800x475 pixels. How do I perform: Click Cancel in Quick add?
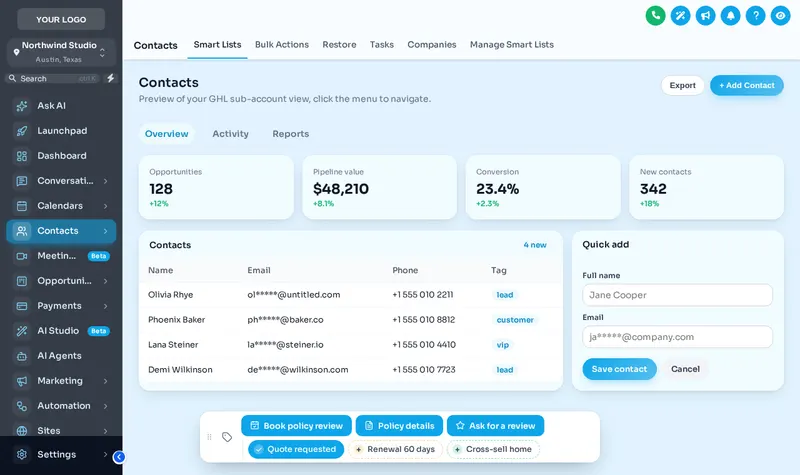tap(685, 369)
